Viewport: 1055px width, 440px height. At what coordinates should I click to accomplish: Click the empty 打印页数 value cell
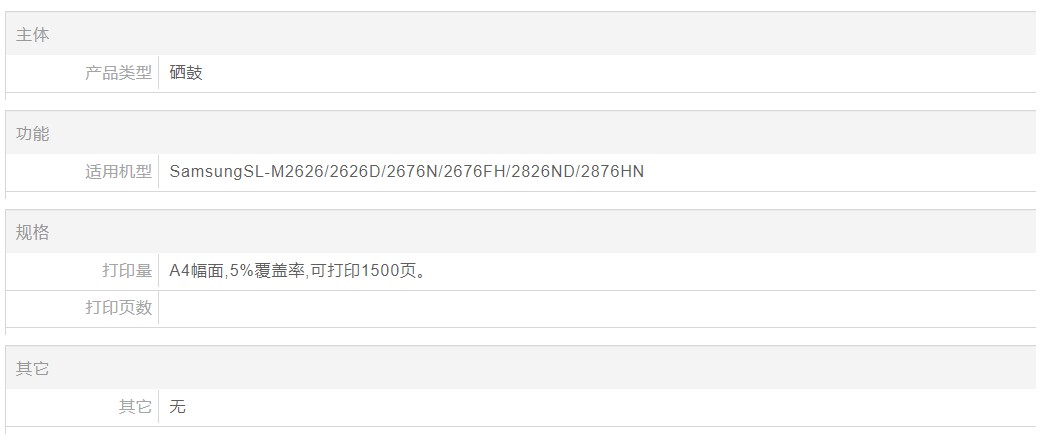(x=596, y=308)
